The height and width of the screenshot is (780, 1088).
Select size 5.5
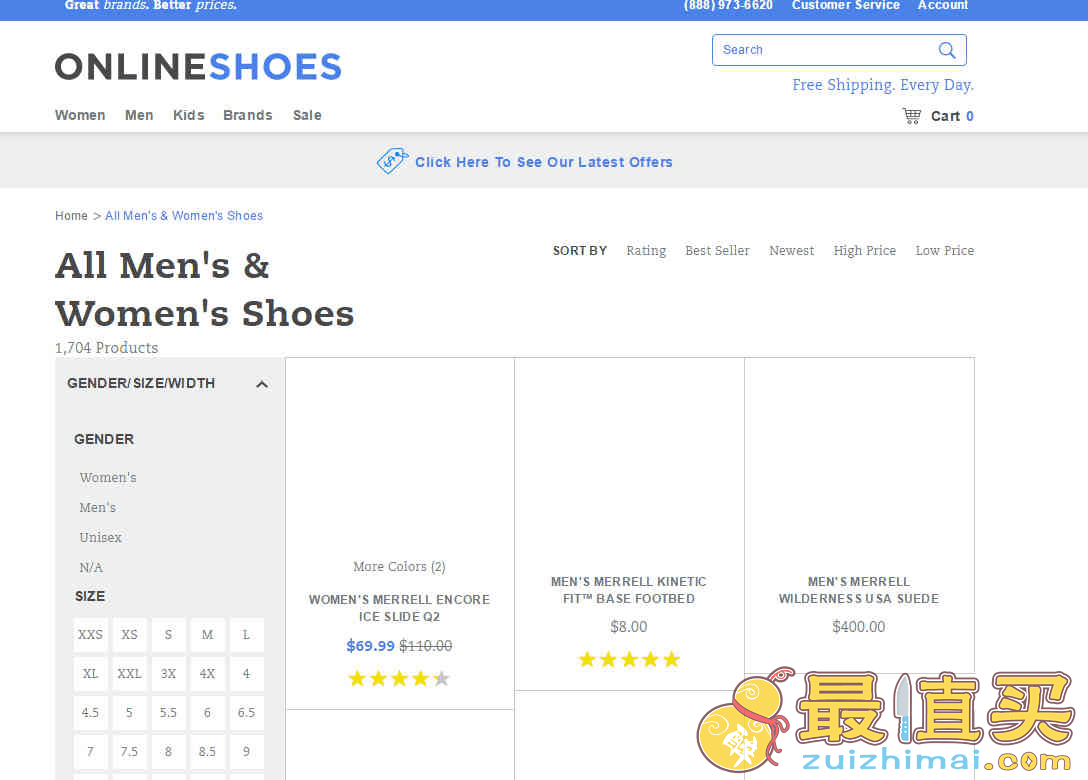168,712
